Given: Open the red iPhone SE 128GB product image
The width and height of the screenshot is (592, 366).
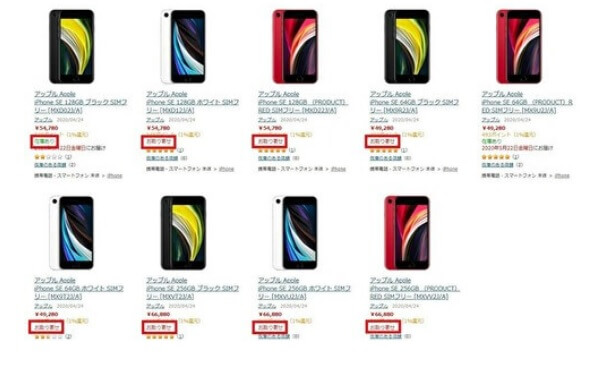Looking at the screenshot, I should click(295, 46).
